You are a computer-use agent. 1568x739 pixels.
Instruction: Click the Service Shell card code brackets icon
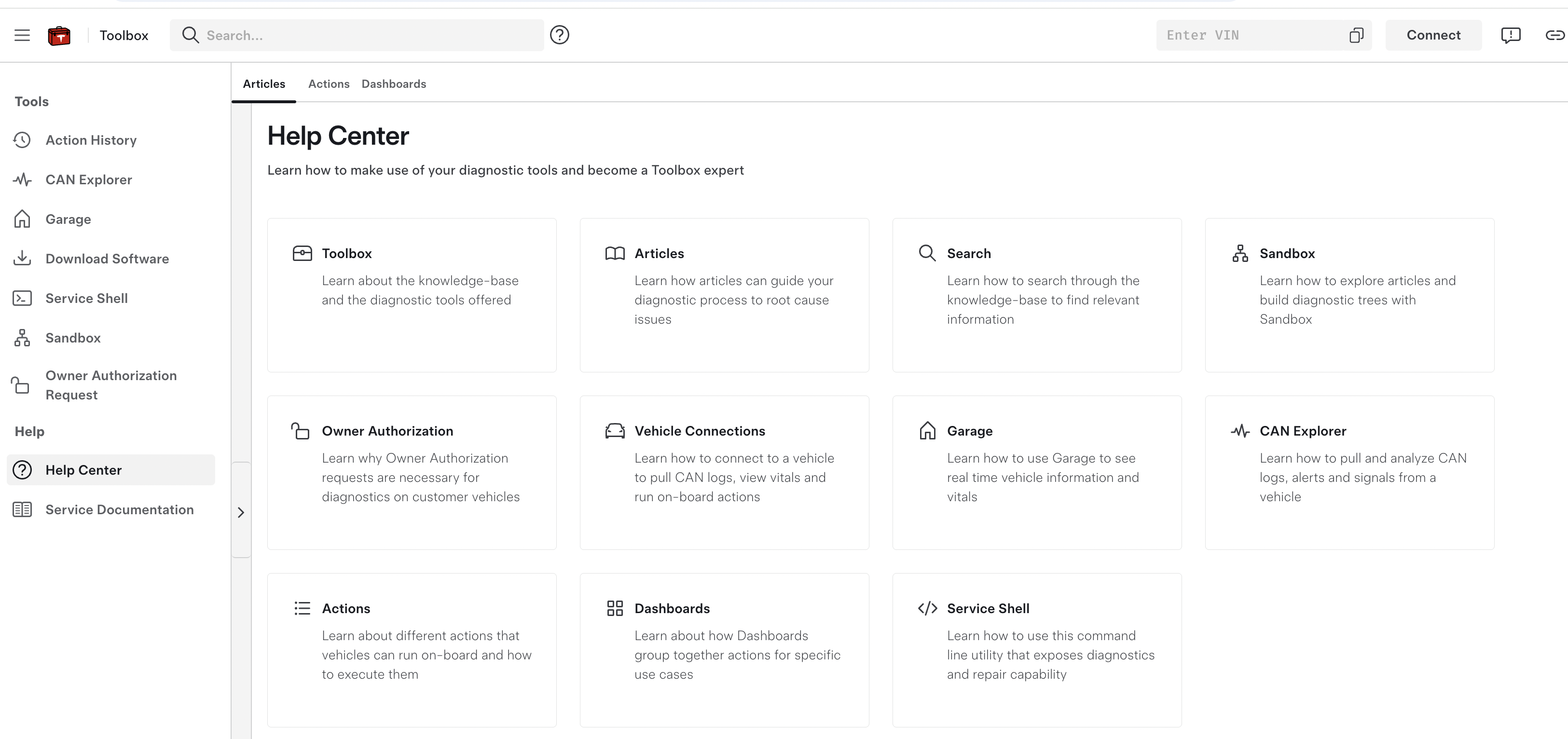(927, 608)
